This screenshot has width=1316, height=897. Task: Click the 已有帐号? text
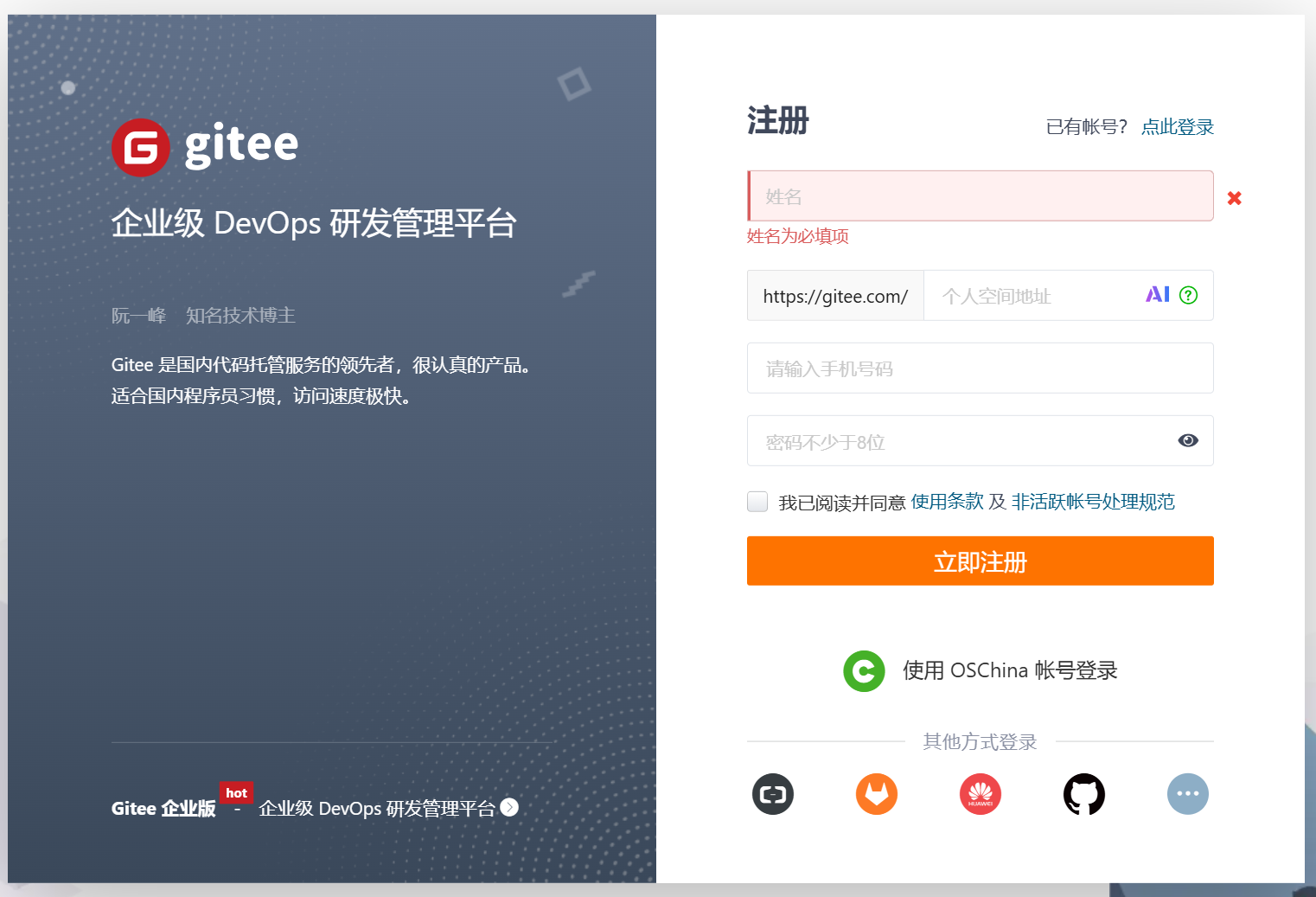(1087, 127)
